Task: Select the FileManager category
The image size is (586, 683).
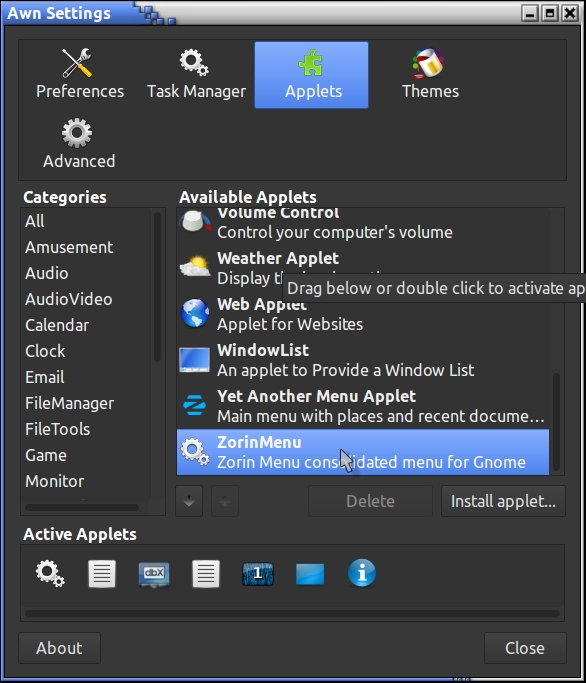Action: [69, 403]
